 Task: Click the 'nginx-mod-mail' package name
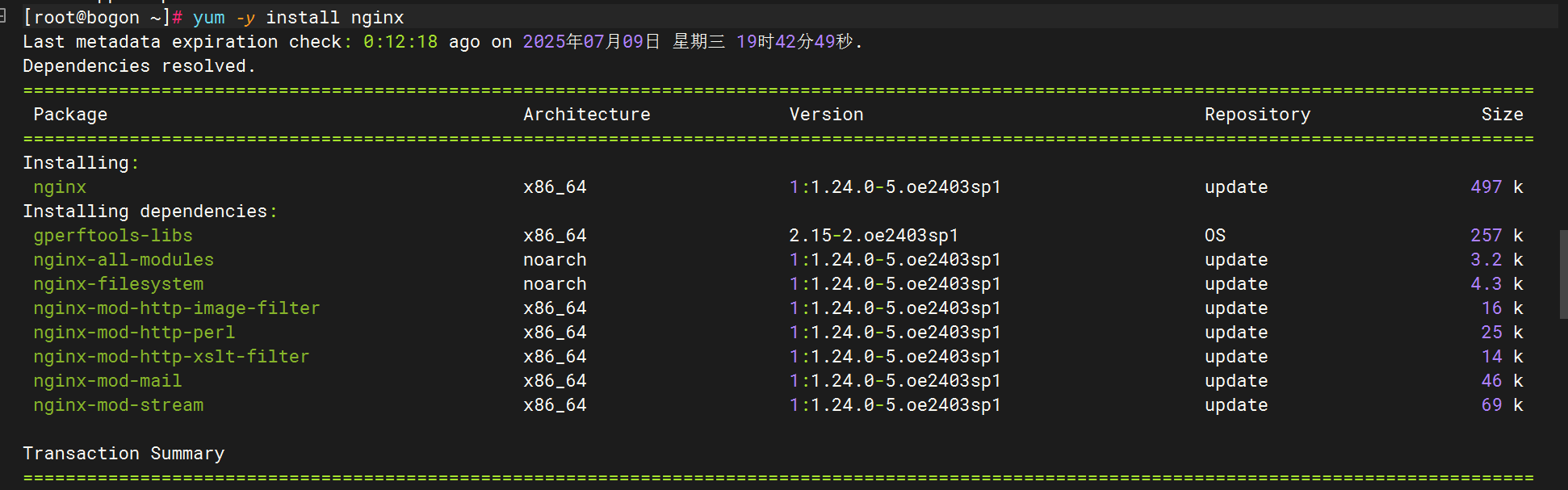(107, 381)
